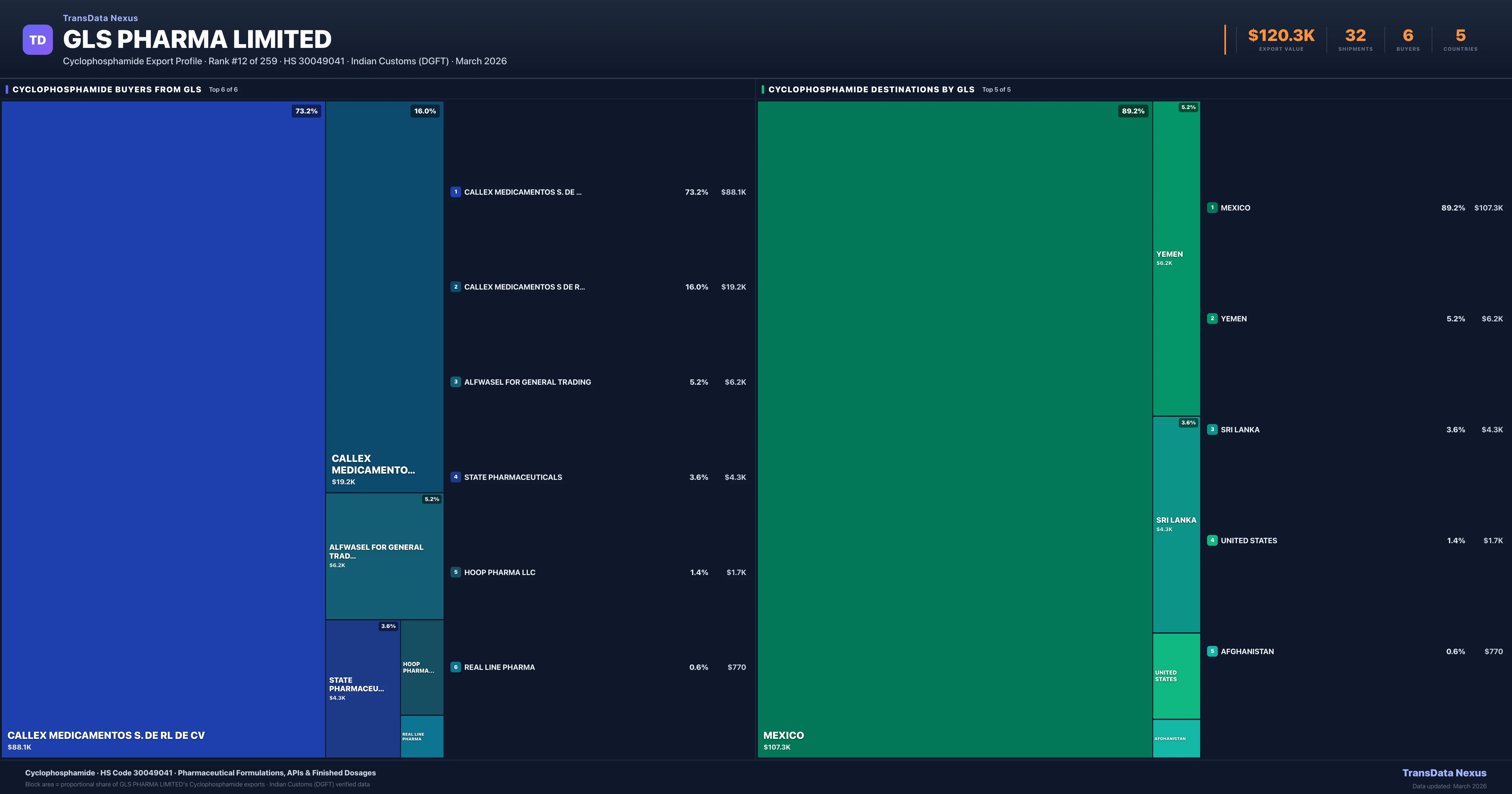Click the rank 5 badge beside AFGHANISTAN
The height and width of the screenshot is (794, 1512).
pyautogui.click(x=1212, y=651)
